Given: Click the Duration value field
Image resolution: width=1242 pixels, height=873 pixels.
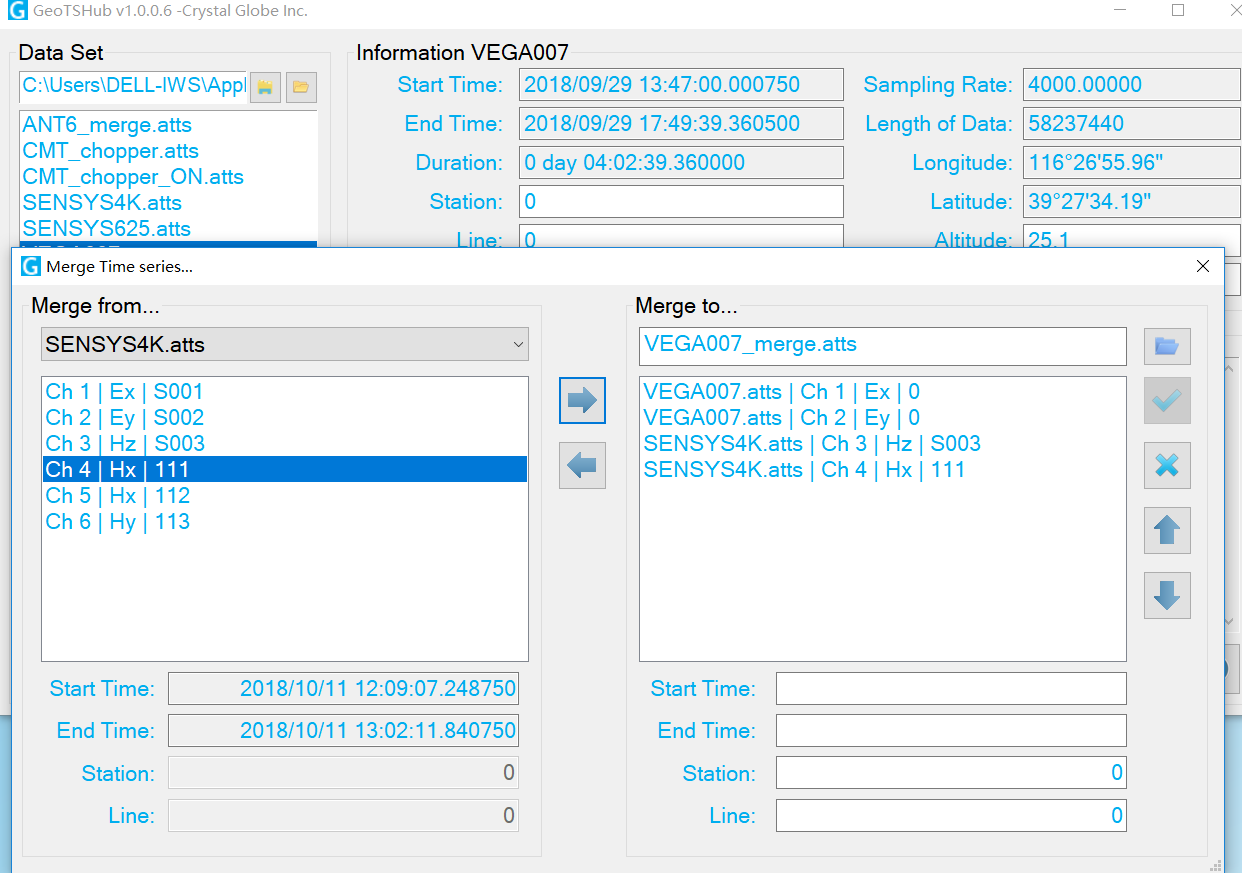Looking at the screenshot, I should click(x=681, y=163).
